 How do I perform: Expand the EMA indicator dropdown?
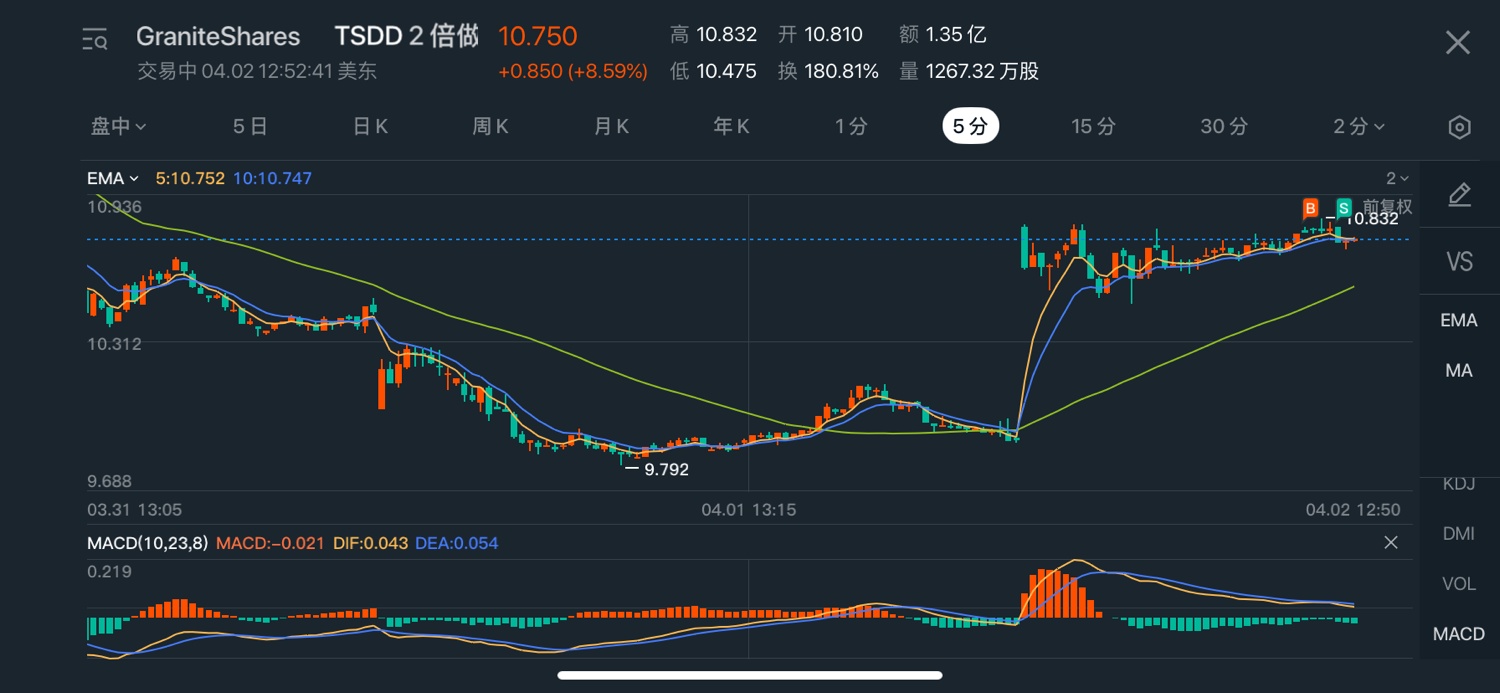(x=112, y=179)
